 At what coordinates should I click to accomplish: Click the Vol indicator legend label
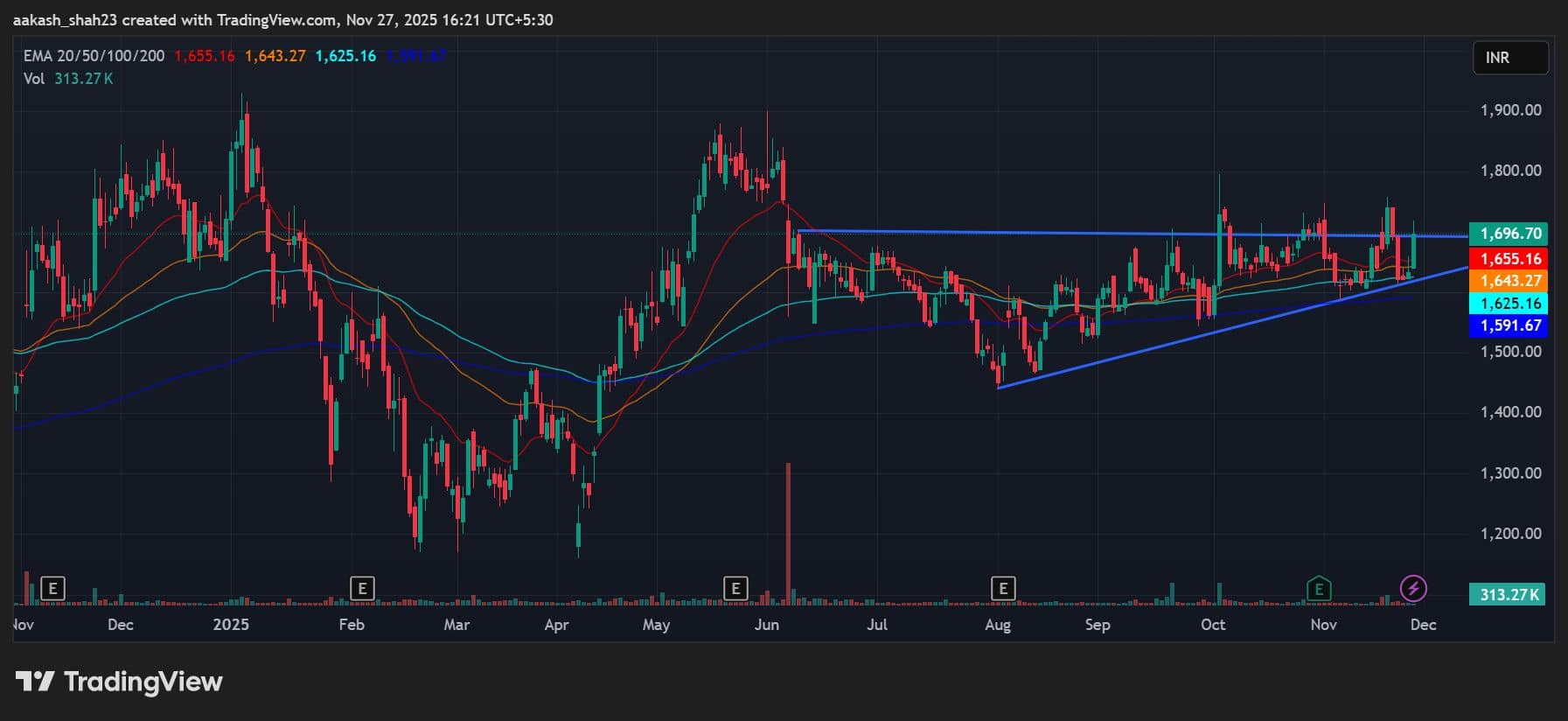click(x=34, y=79)
